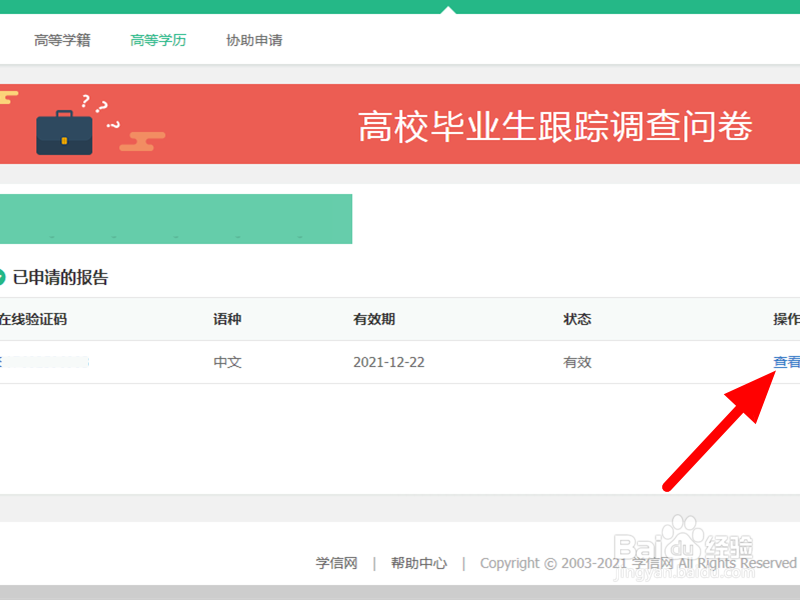The image size is (800, 600).
Task: Open the 帮助中心 help center link
Action: (x=419, y=563)
